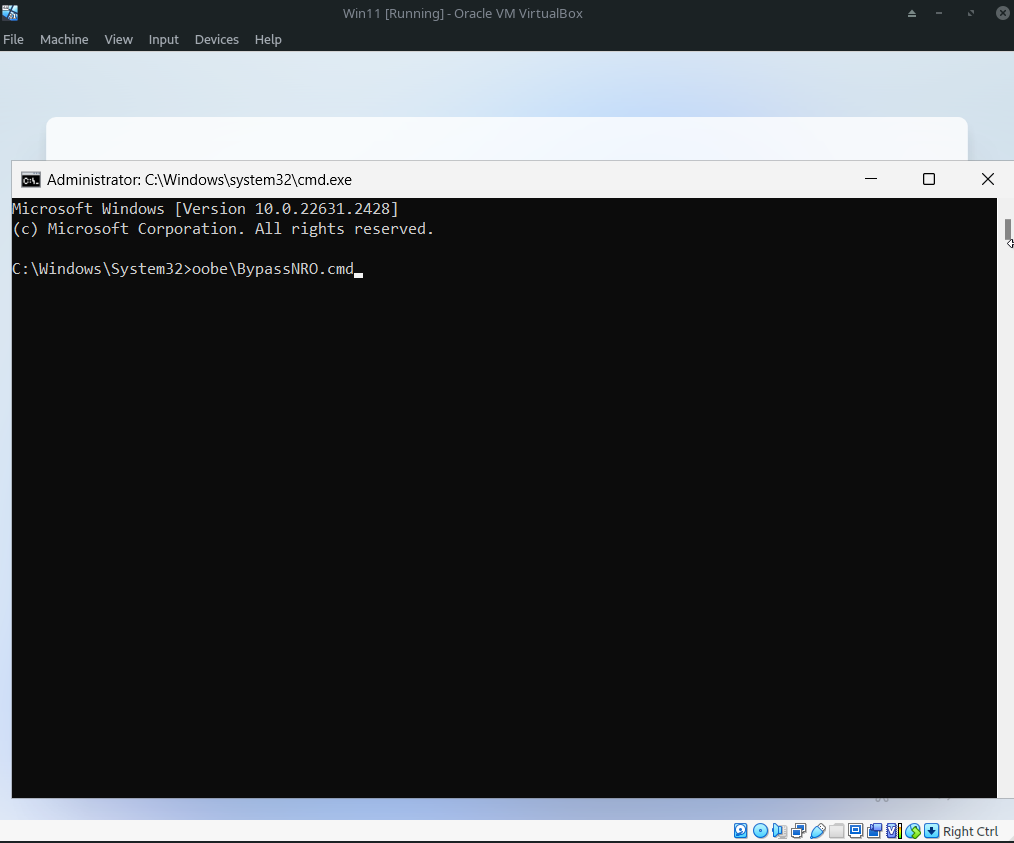Click the Administrator cmd.exe title text
The width and height of the screenshot is (1014, 843).
point(199,180)
